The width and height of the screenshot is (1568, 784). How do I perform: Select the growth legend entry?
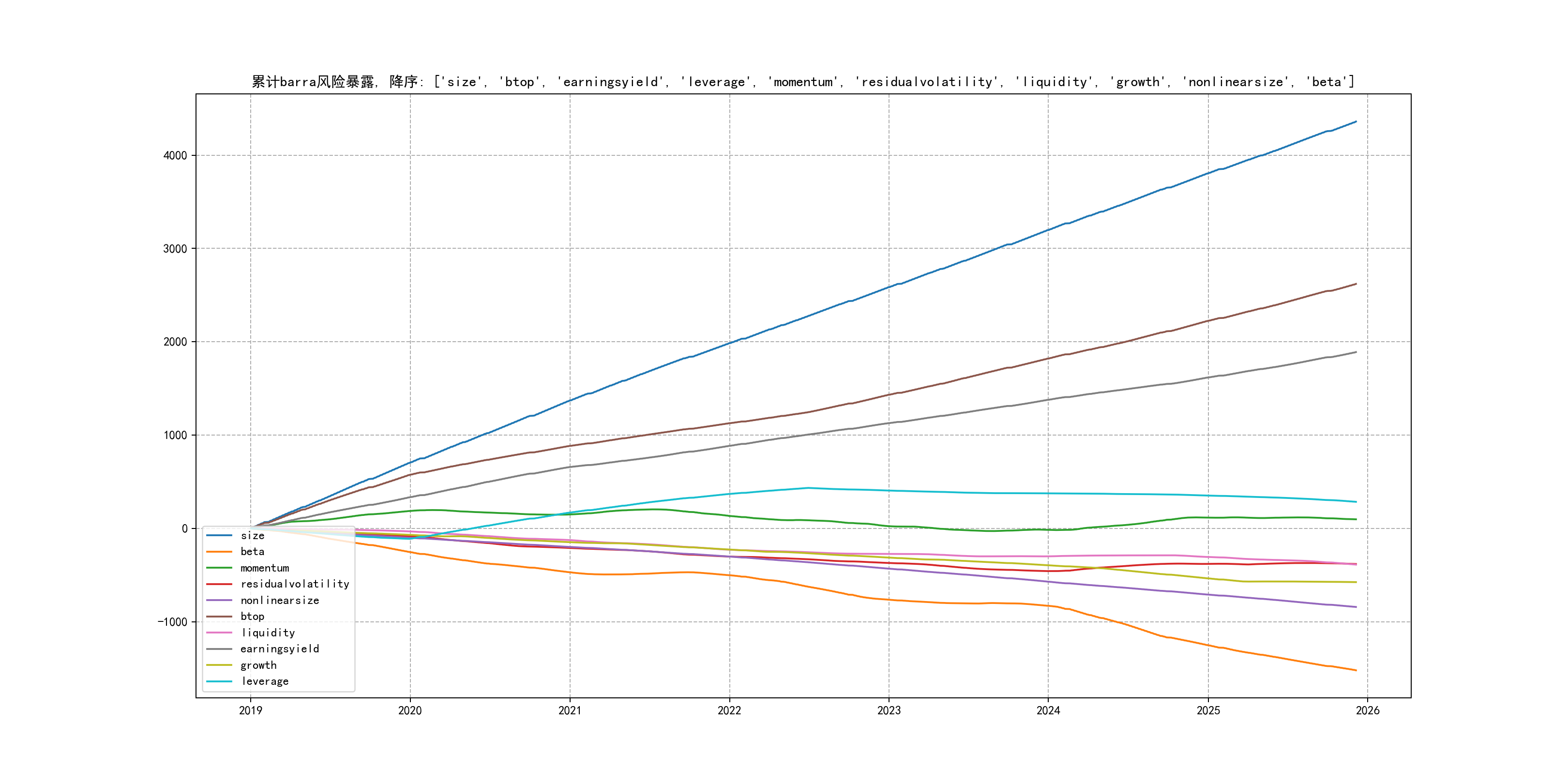point(258,665)
